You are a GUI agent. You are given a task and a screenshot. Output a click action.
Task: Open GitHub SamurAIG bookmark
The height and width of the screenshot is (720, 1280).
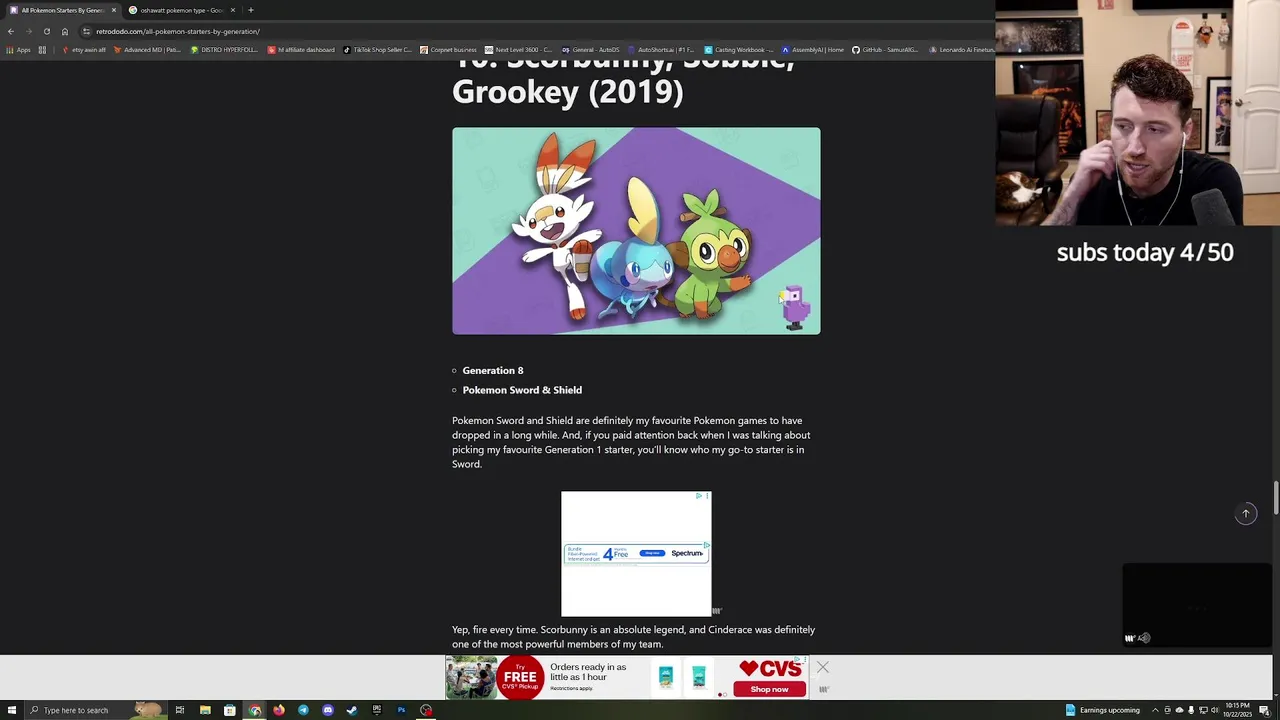coord(885,50)
